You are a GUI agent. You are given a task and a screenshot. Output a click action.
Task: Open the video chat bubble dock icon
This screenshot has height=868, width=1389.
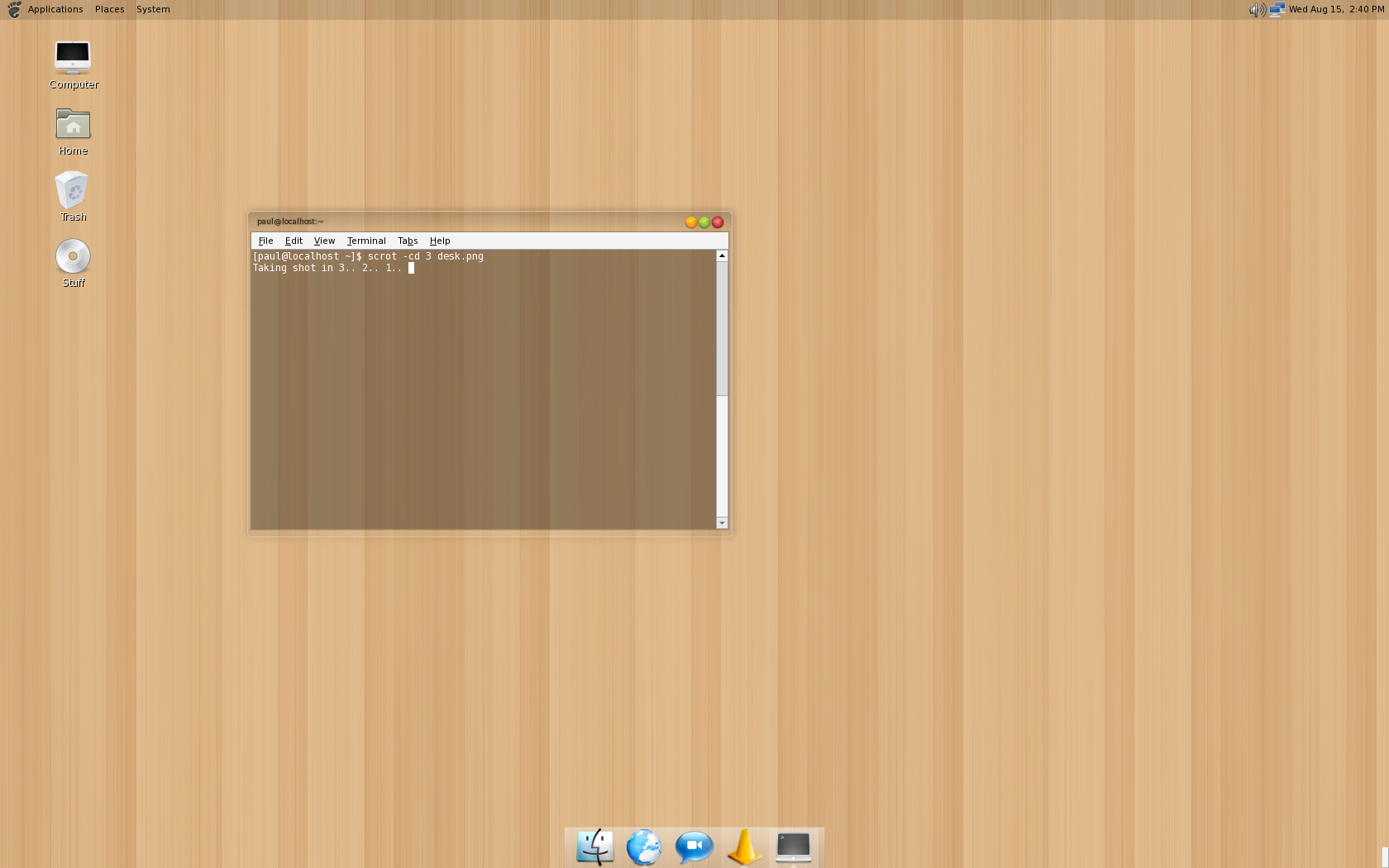(694, 847)
